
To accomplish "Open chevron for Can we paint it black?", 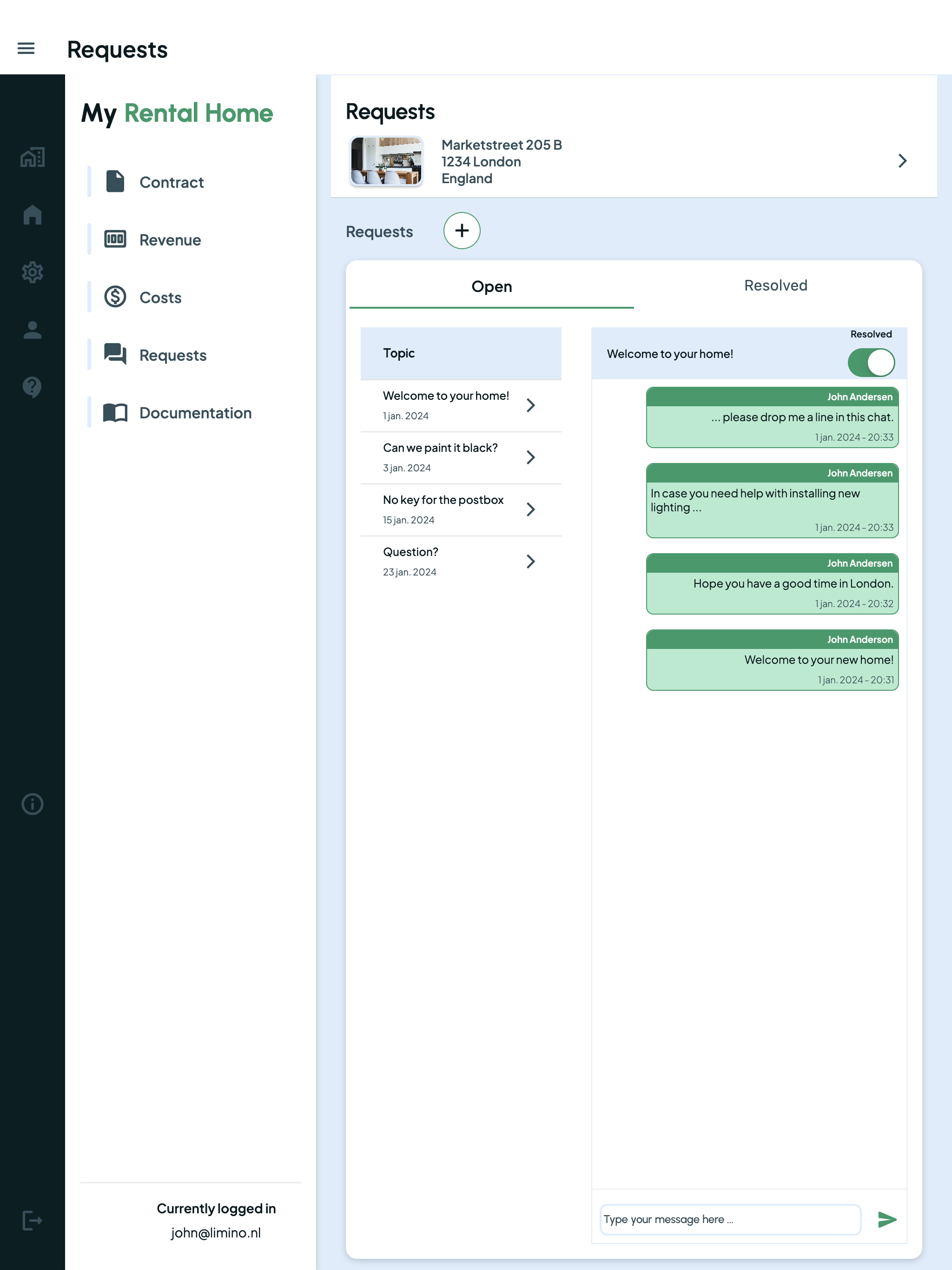I will click(x=530, y=457).
